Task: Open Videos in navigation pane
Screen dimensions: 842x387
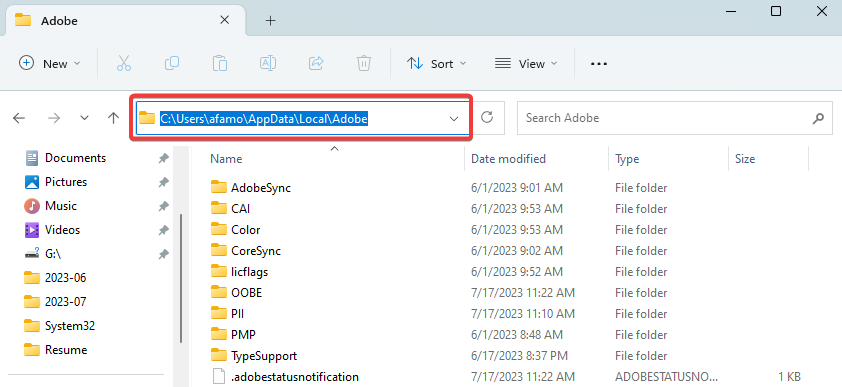Action: [62, 230]
